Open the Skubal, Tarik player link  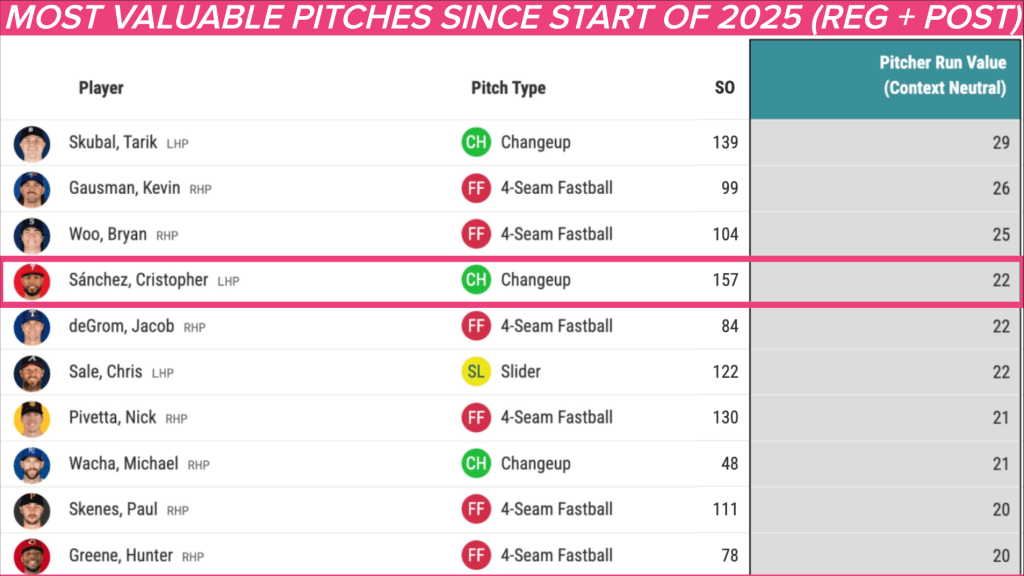coord(113,143)
